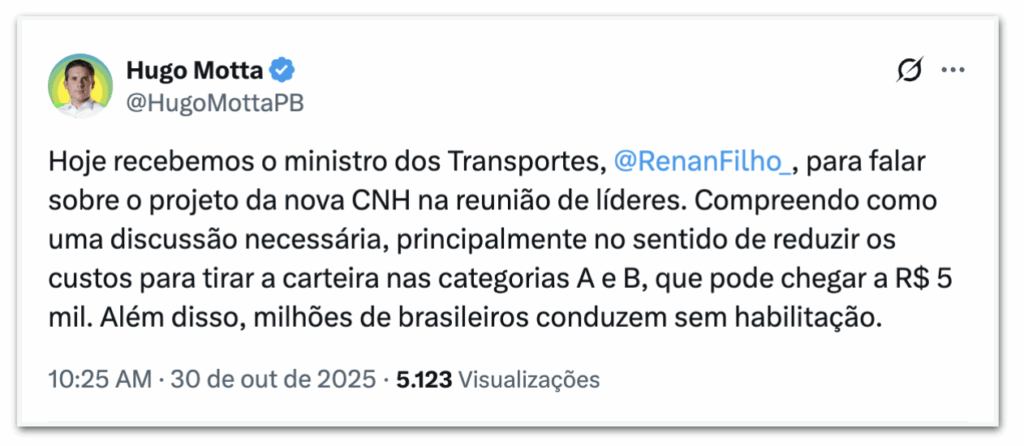The height and width of the screenshot is (446, 1024).
Task: Open the three-dot more options menu
Action: (x=953, y=71)
